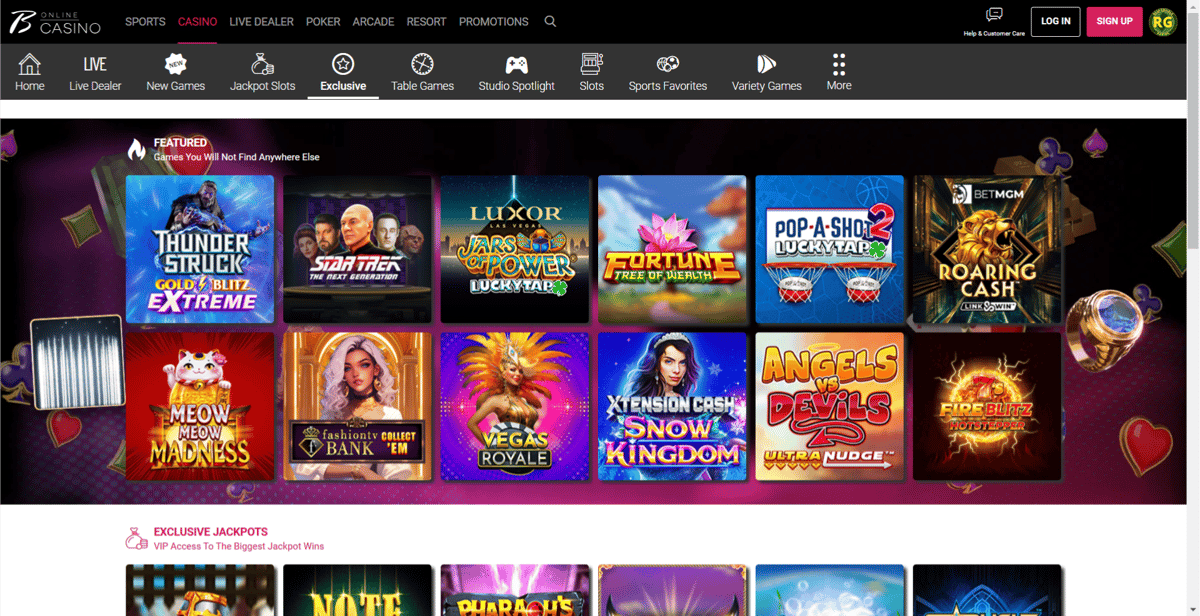Launch Thunderstruck Gold Blitz Extreme game
This screenshot has height=616, width=1200.
point(200,250)
